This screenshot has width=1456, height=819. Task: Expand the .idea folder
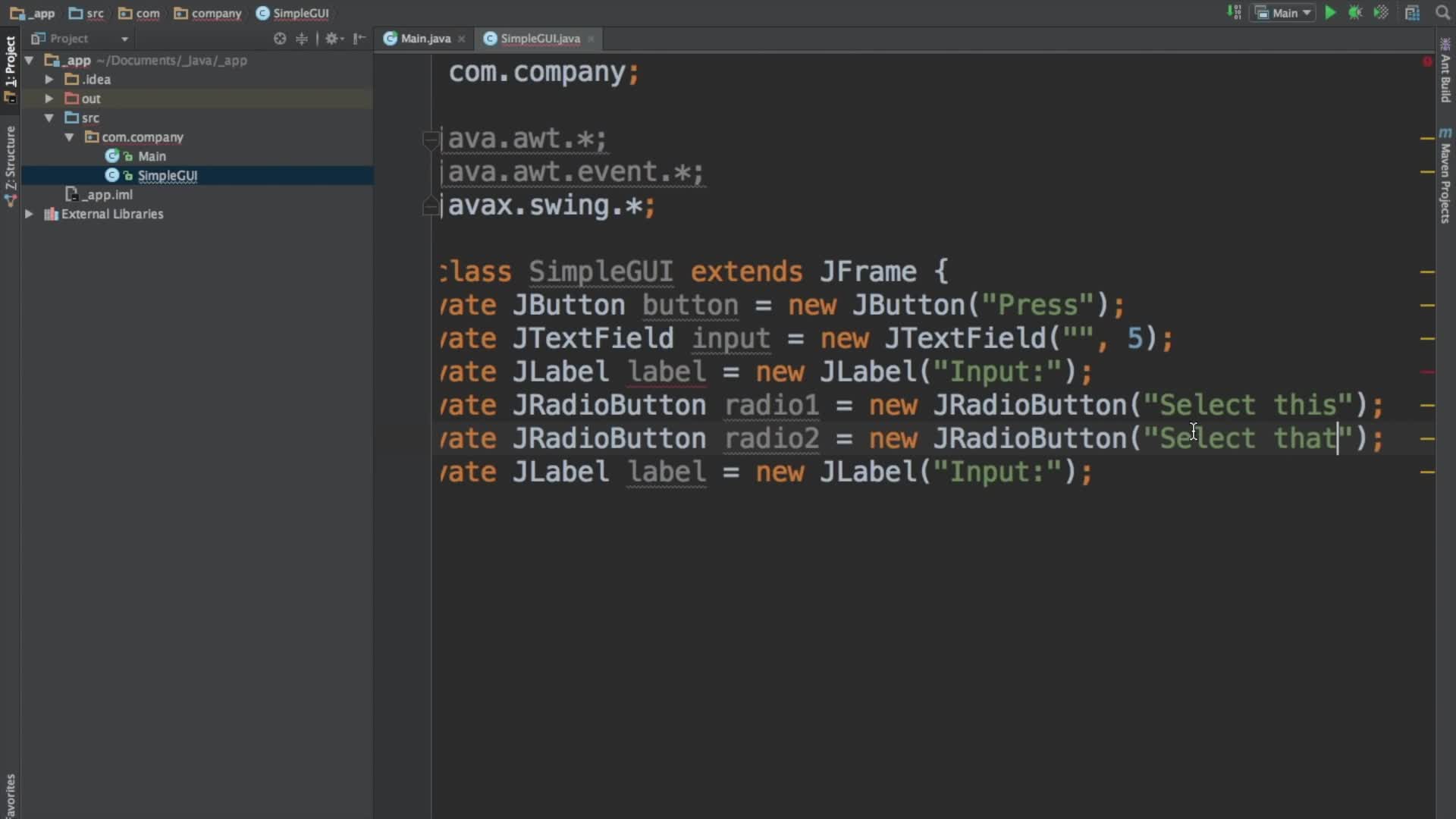(49, 79)
